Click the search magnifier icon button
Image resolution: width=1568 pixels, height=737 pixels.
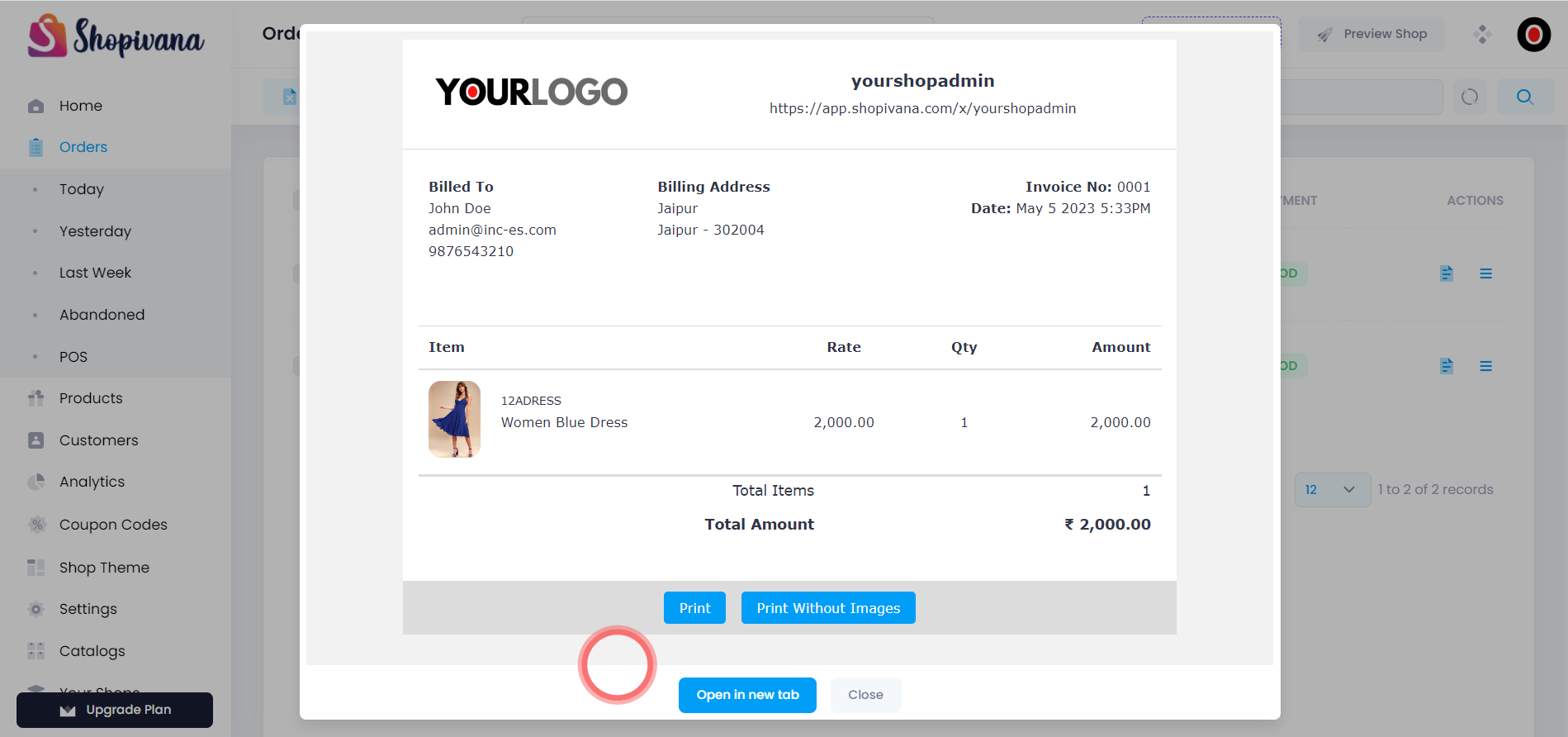pos(1525,97)
